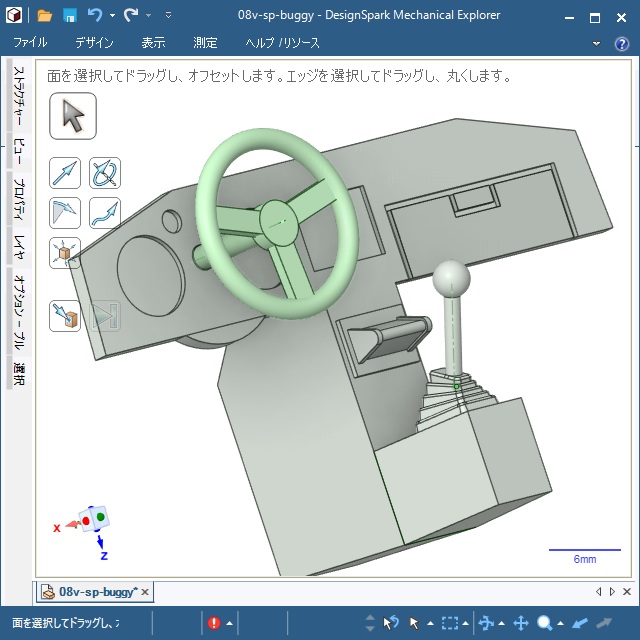Open folder icon in quick access toolbar

pyautogui.click(x=45, y=16)
